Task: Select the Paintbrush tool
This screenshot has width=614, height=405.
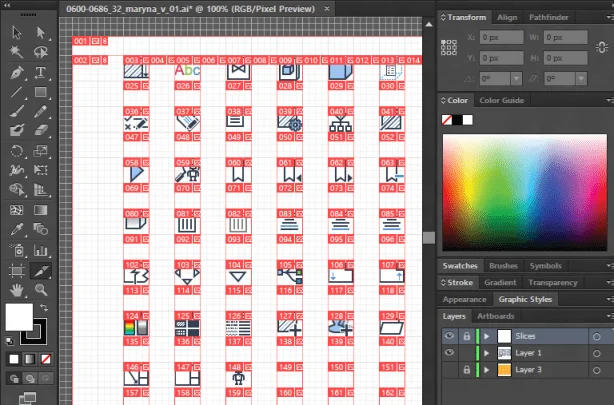Action: [16, 112]
